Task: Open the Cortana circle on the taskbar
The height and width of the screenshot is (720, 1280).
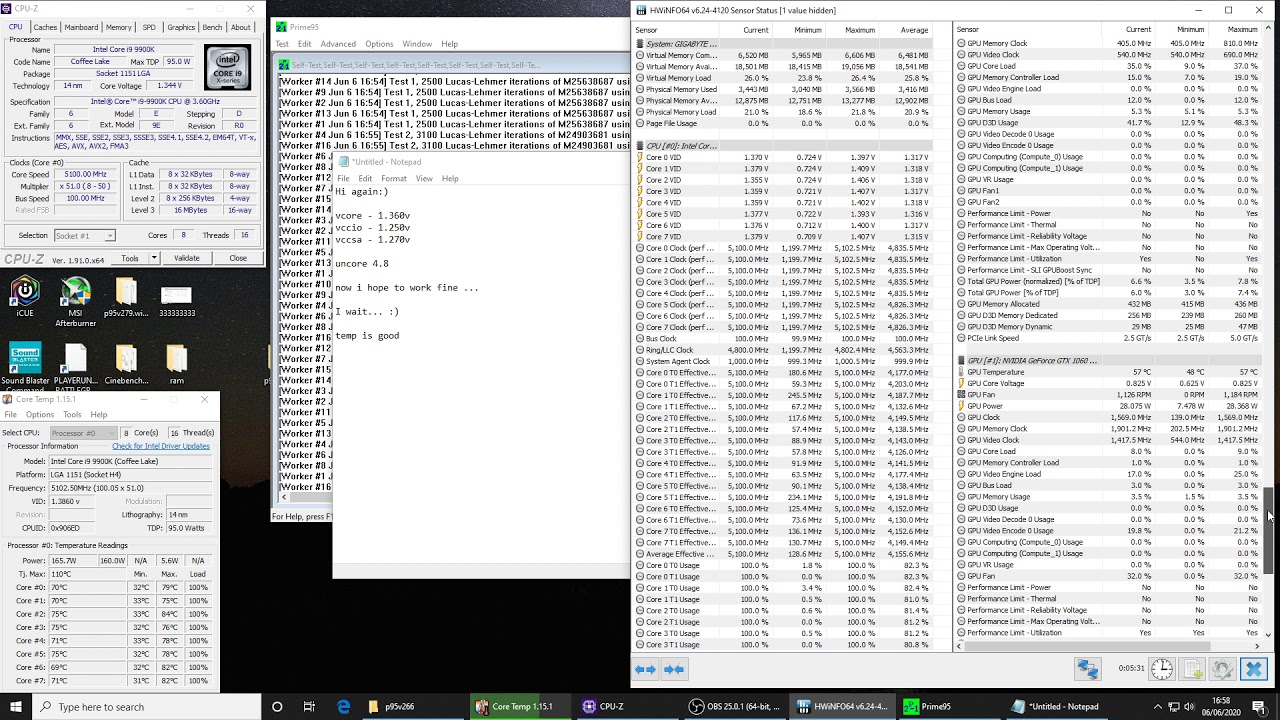Action: tap(277, 707)
